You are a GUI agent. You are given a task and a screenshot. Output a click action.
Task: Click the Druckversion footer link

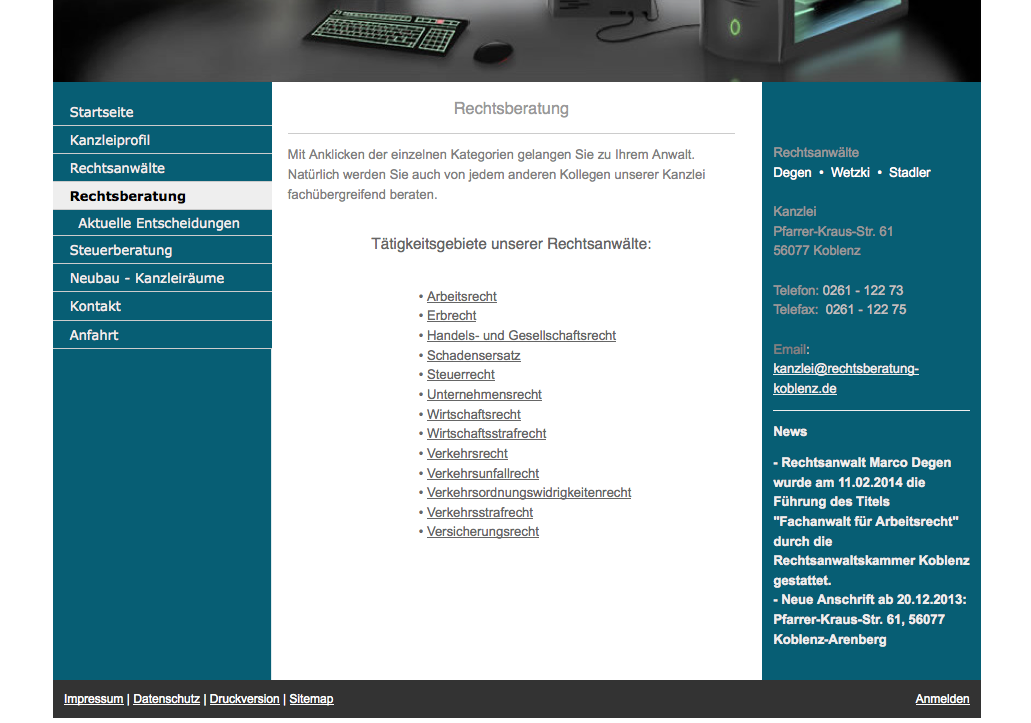coord(245,699)
